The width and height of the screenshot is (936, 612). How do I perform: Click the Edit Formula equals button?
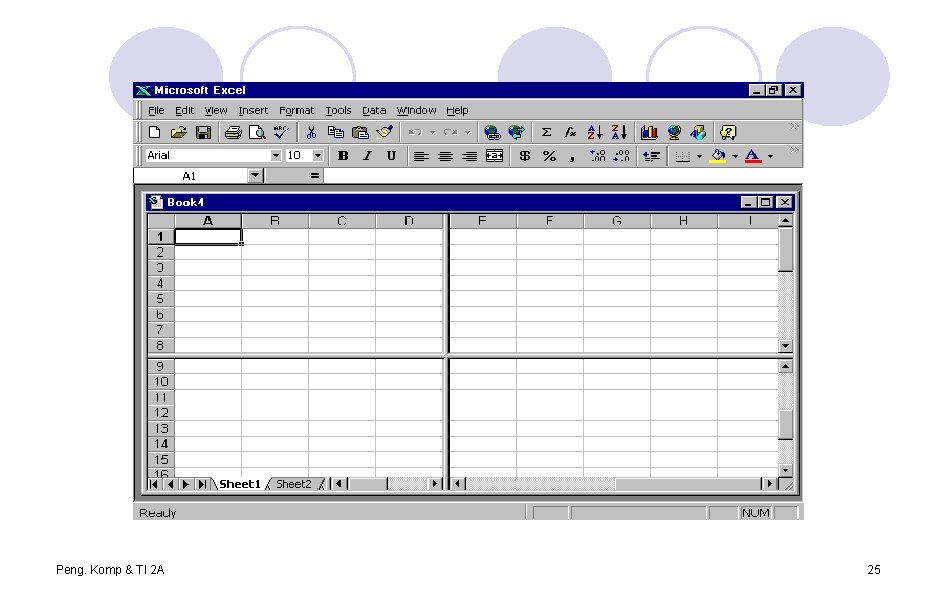[315, 176]
